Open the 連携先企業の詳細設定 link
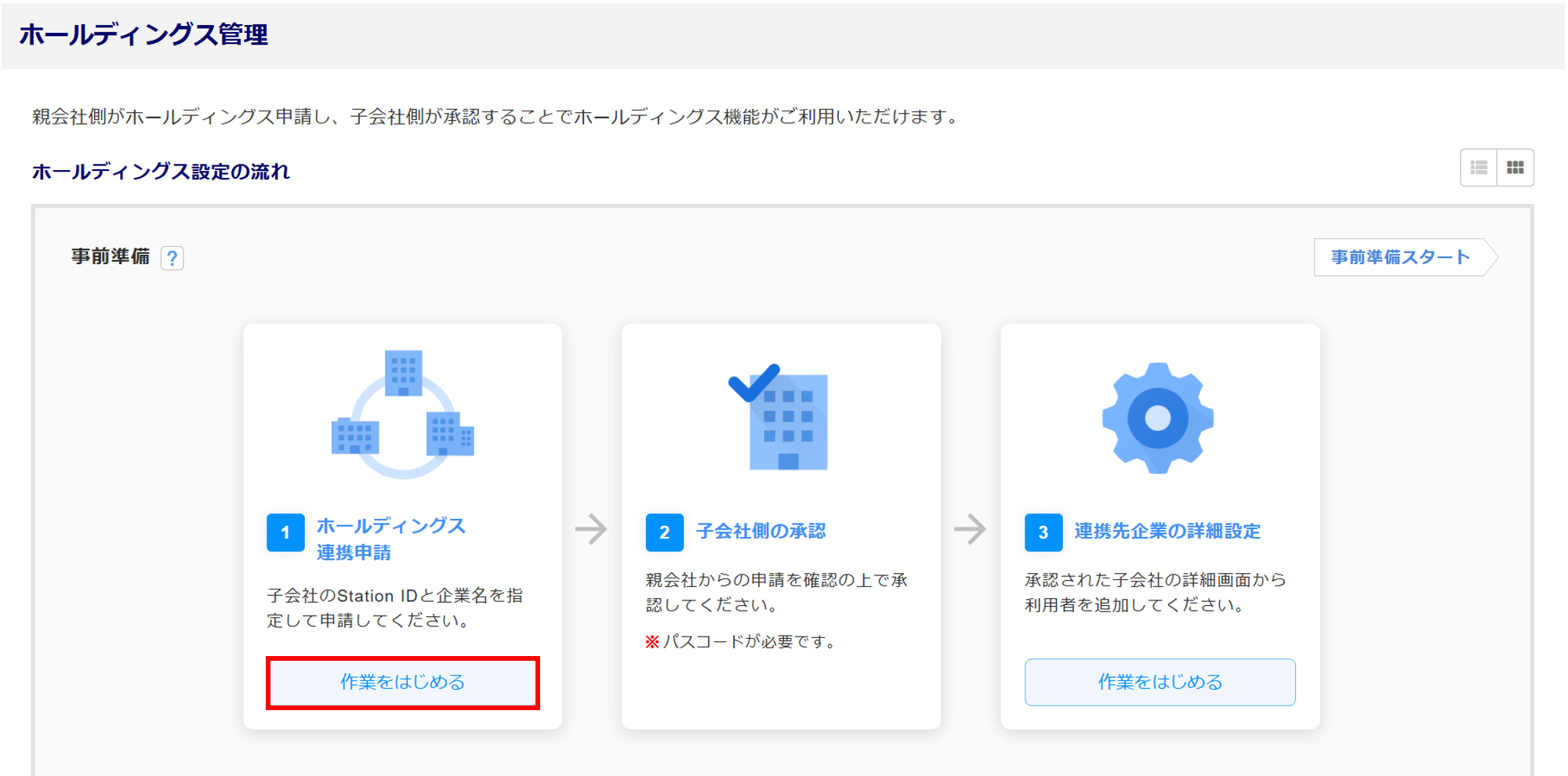Viewport: 1568px width, 776px height. 1167,531
